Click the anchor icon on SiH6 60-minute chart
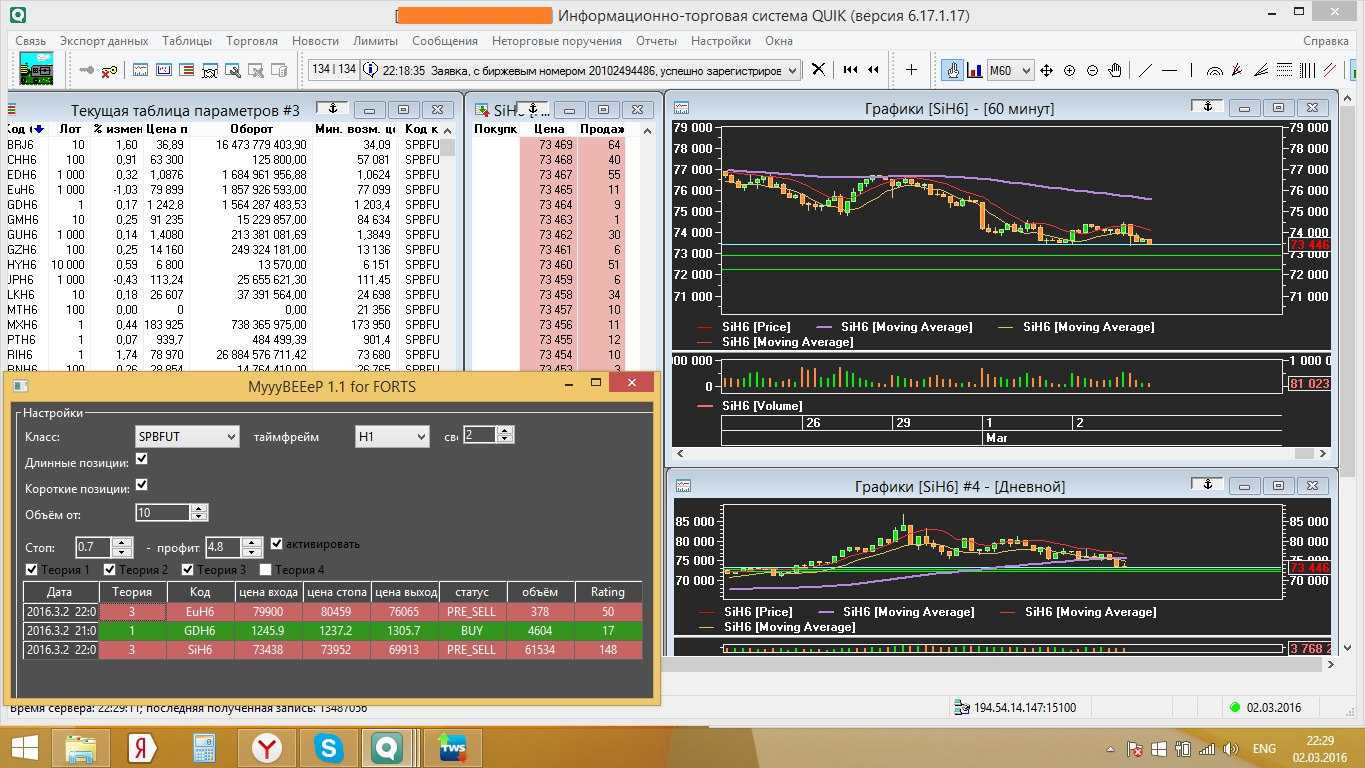 click(x=1206, y=108)
